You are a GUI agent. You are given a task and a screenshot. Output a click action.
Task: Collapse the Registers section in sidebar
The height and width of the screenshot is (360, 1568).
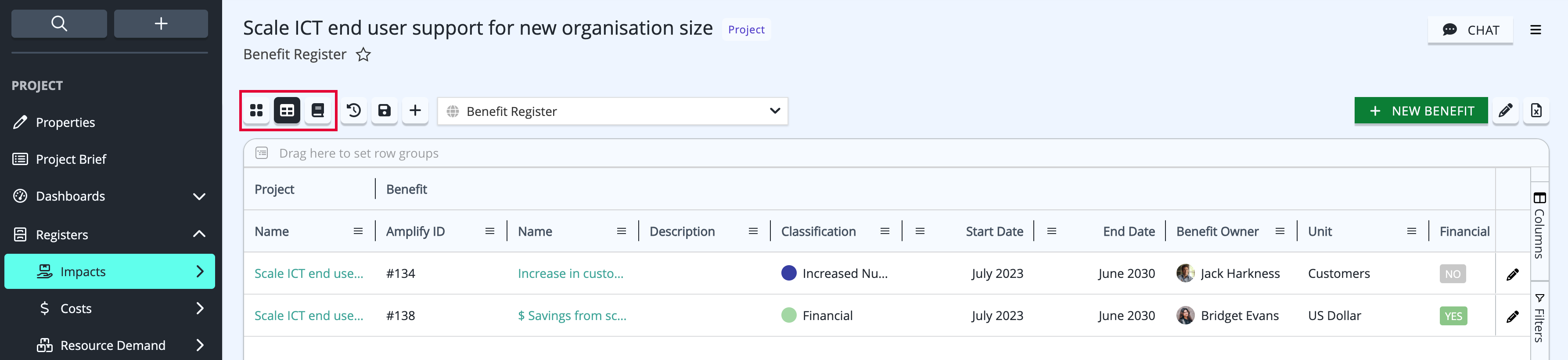pyautogui.click(x=199, y=234)
